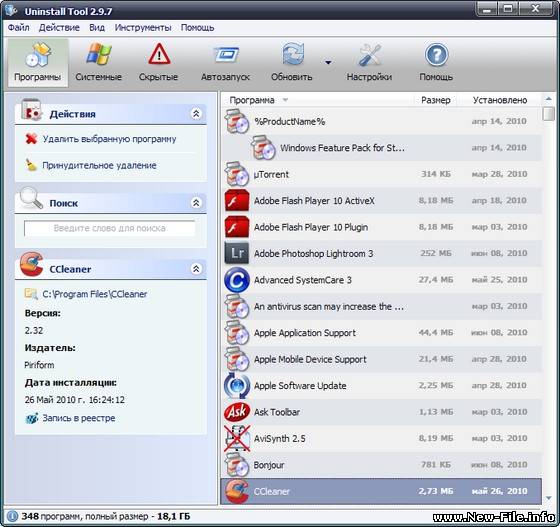
Task: Click the folder icon beside CCleaner path
Action: (31, 294)
